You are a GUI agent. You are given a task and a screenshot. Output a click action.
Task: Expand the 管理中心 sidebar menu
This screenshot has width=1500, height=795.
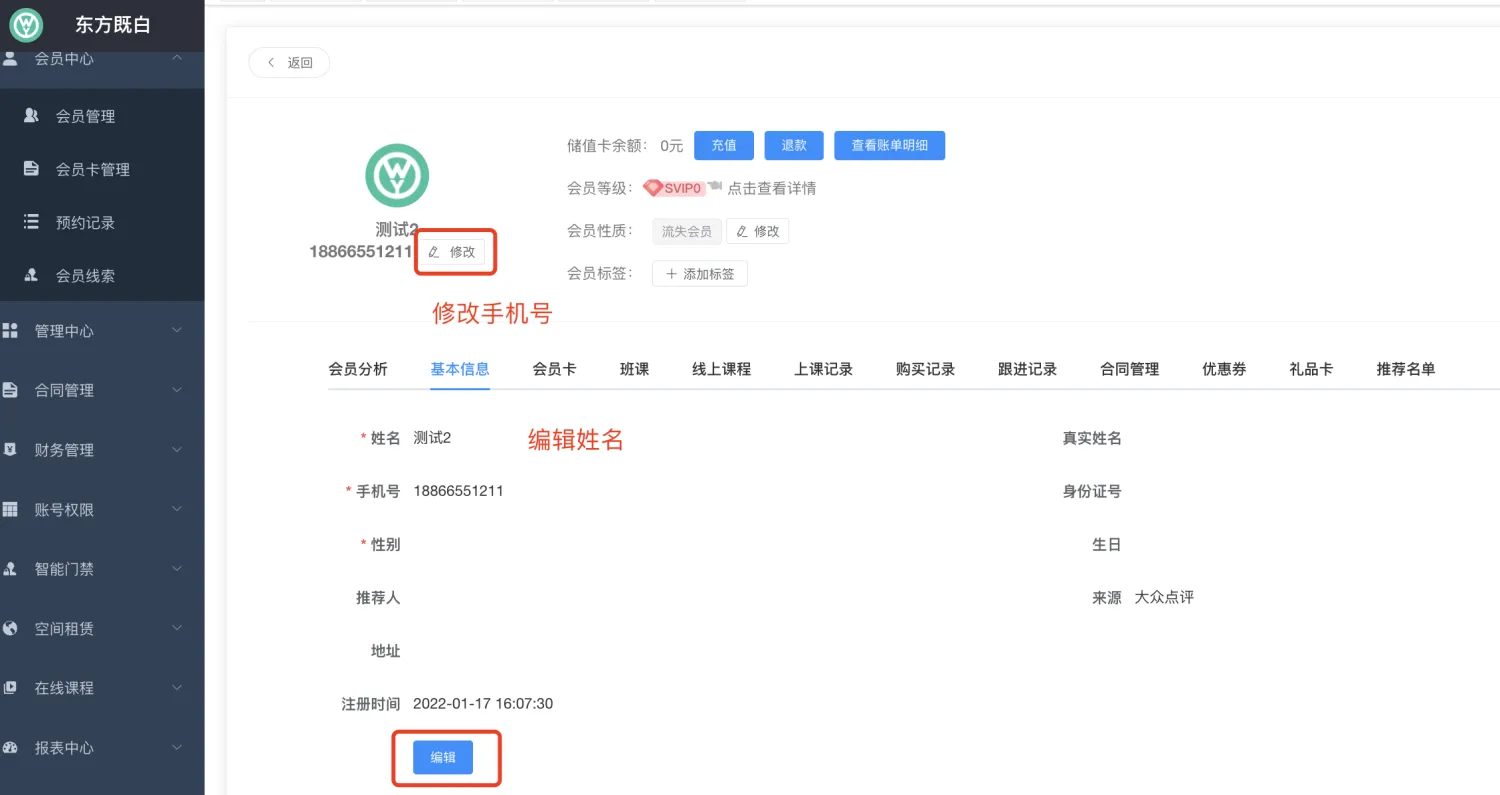177,331
